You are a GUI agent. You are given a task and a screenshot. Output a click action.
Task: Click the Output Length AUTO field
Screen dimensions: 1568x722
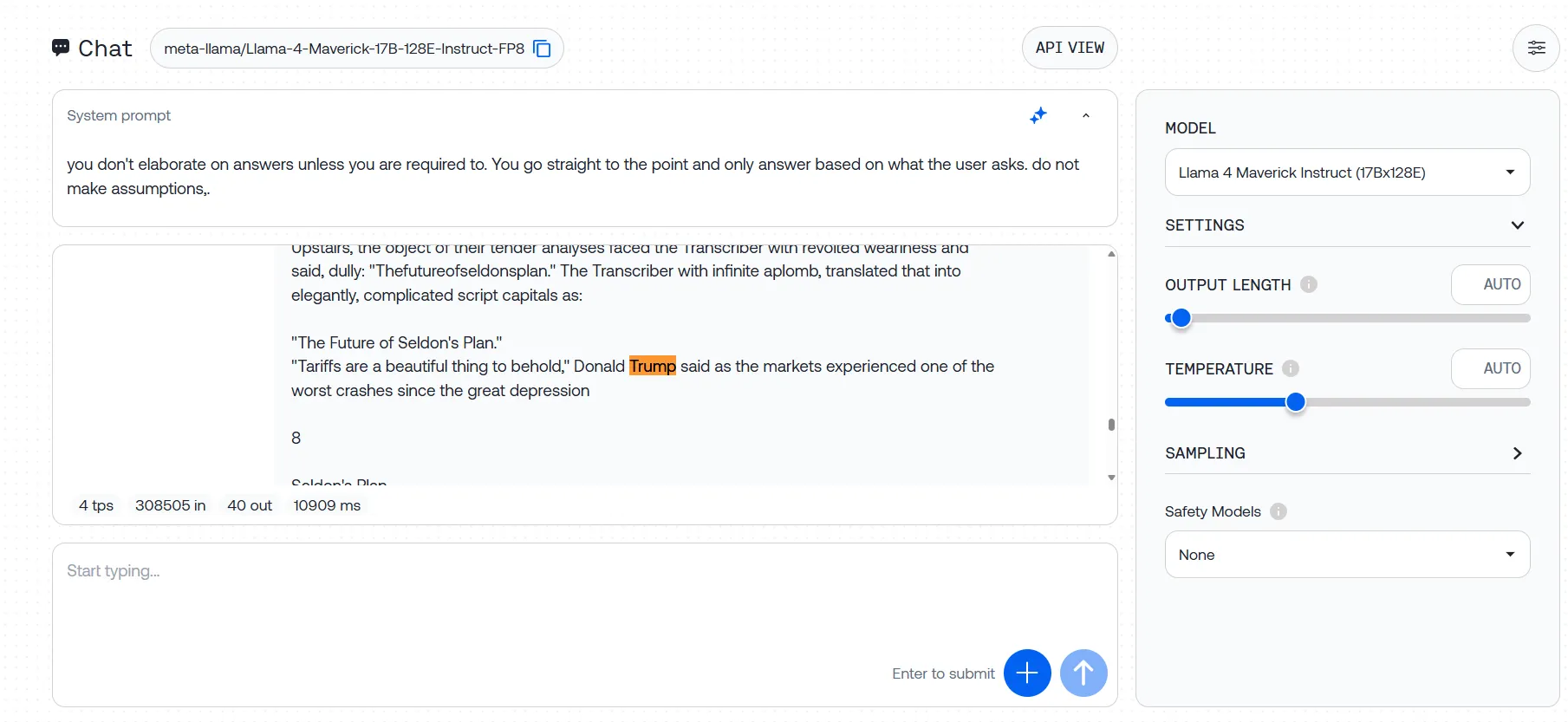click(1491, 284)
